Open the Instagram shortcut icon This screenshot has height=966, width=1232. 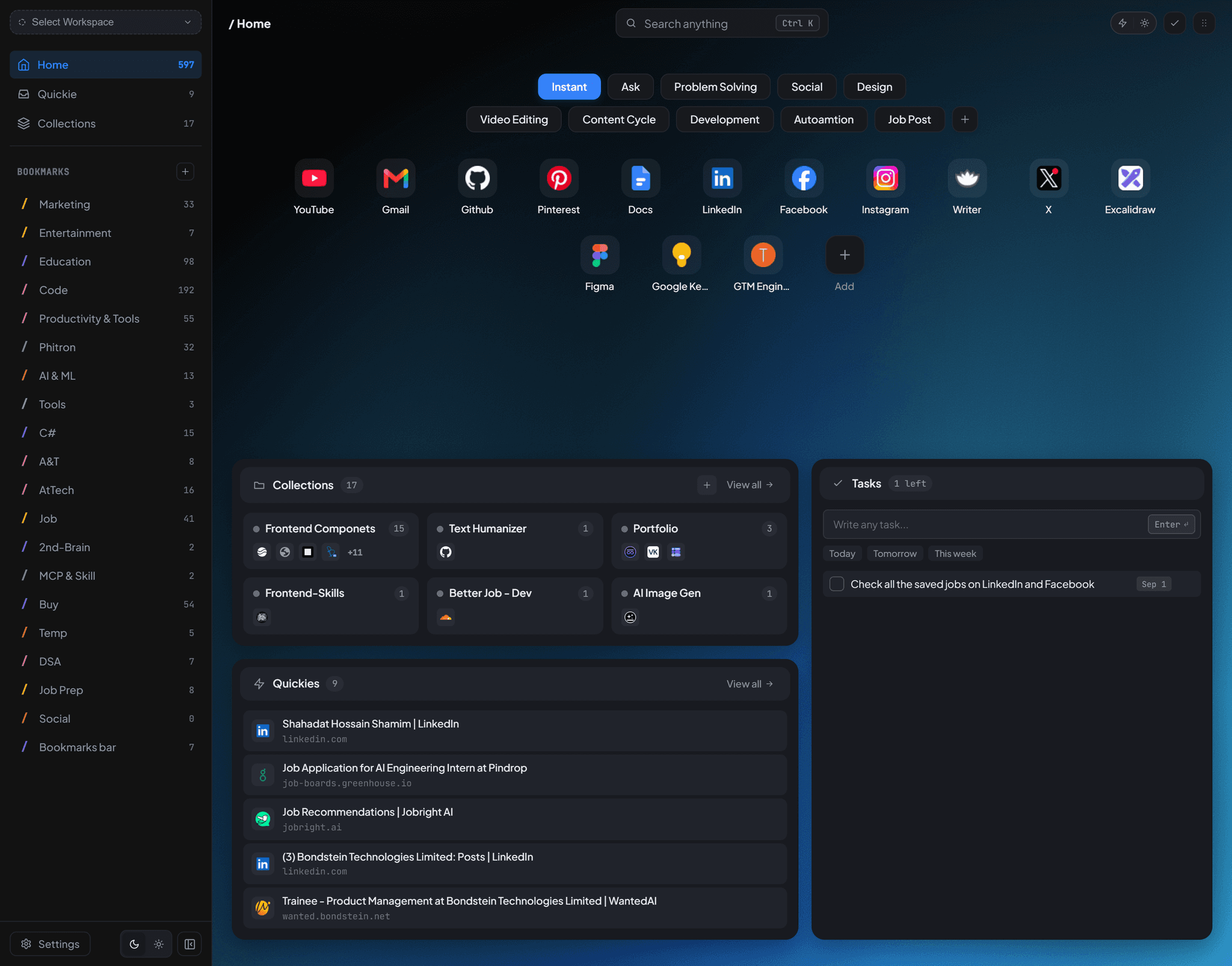coord(885,178)
